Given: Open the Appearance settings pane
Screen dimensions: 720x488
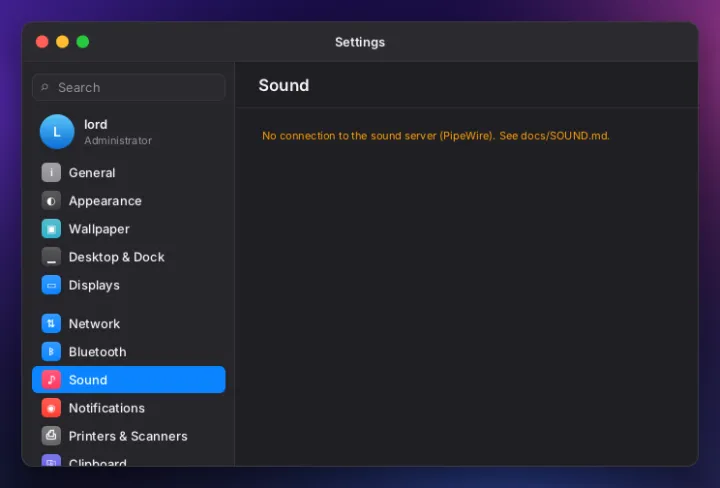Looking at the screenshot, I should tap(129, 201).
